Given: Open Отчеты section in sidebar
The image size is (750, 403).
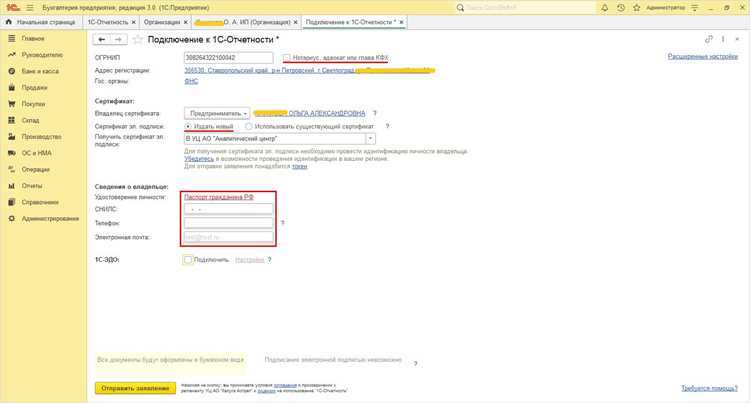Looking at the screenshot, I should click(32, 185).
